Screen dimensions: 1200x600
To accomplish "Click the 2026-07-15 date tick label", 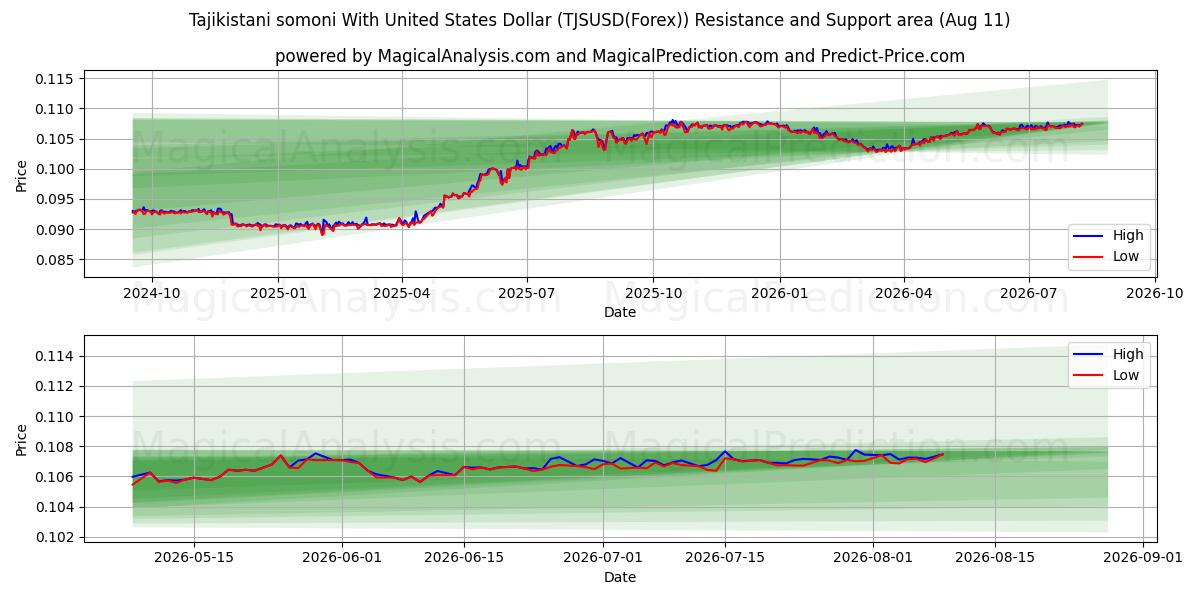I will pos(725,559).
